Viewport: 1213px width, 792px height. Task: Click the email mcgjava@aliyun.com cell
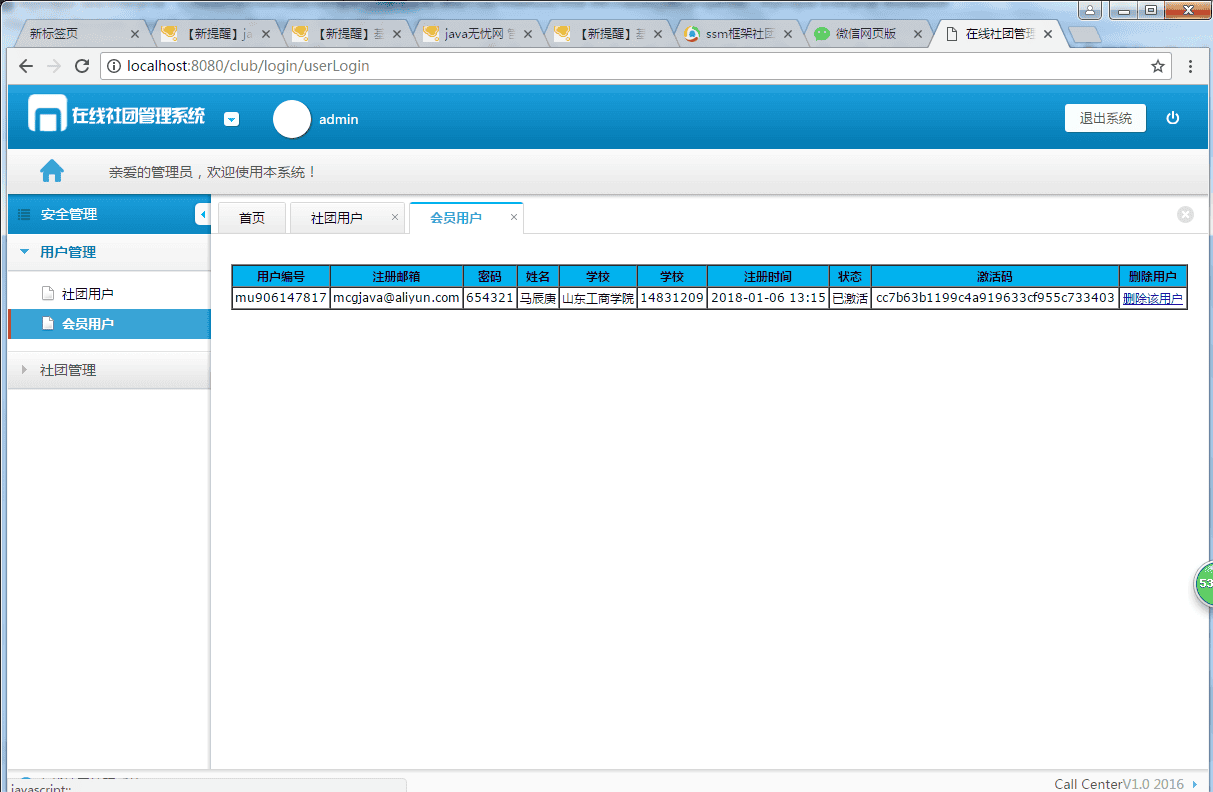(x=396, y=298)
